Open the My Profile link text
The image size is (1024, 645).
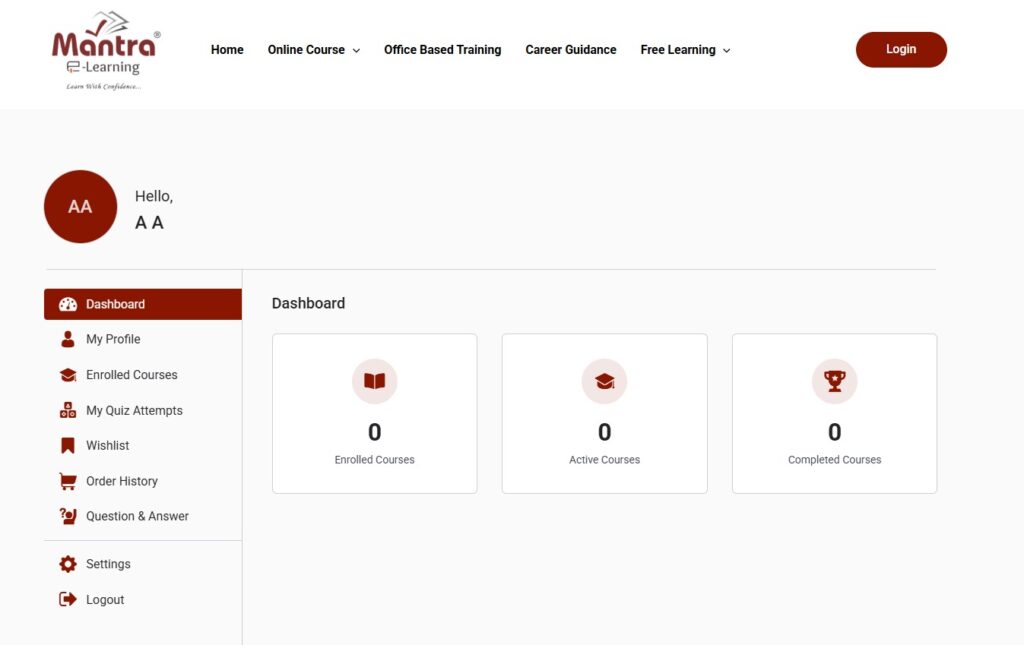pos(113,340)
